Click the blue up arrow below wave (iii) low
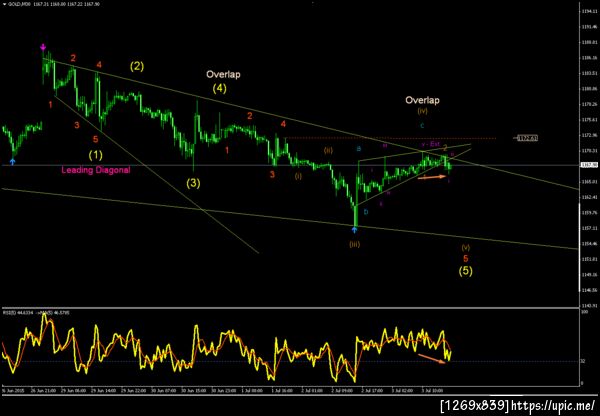Screen dimensions: 600x416 [x=354, y=230]
